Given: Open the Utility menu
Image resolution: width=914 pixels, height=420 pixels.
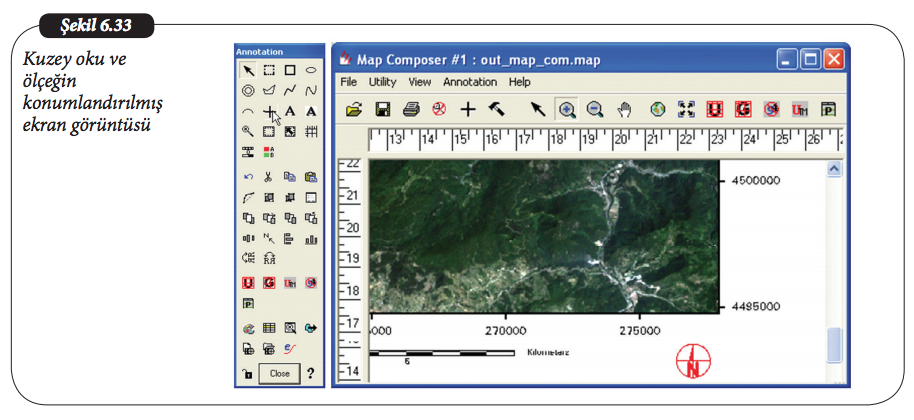Looking at the screenshot, I should click(x=382, y=82).
